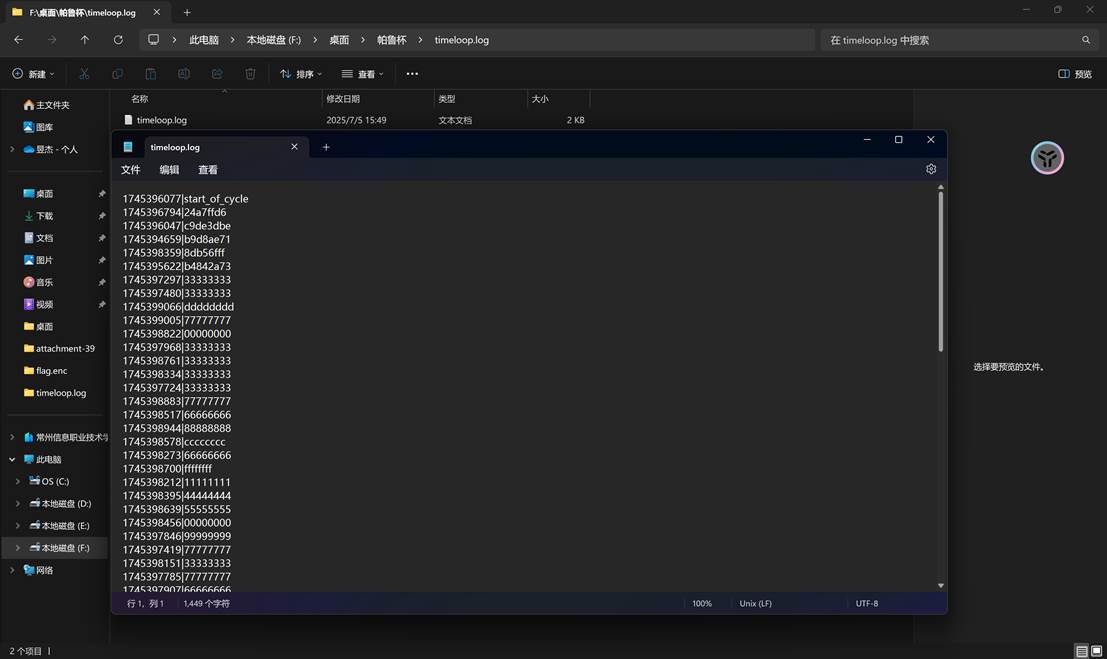Click the 100% zoom control in Notepad status bar
1107x659 pixels.
pos(702,603)
